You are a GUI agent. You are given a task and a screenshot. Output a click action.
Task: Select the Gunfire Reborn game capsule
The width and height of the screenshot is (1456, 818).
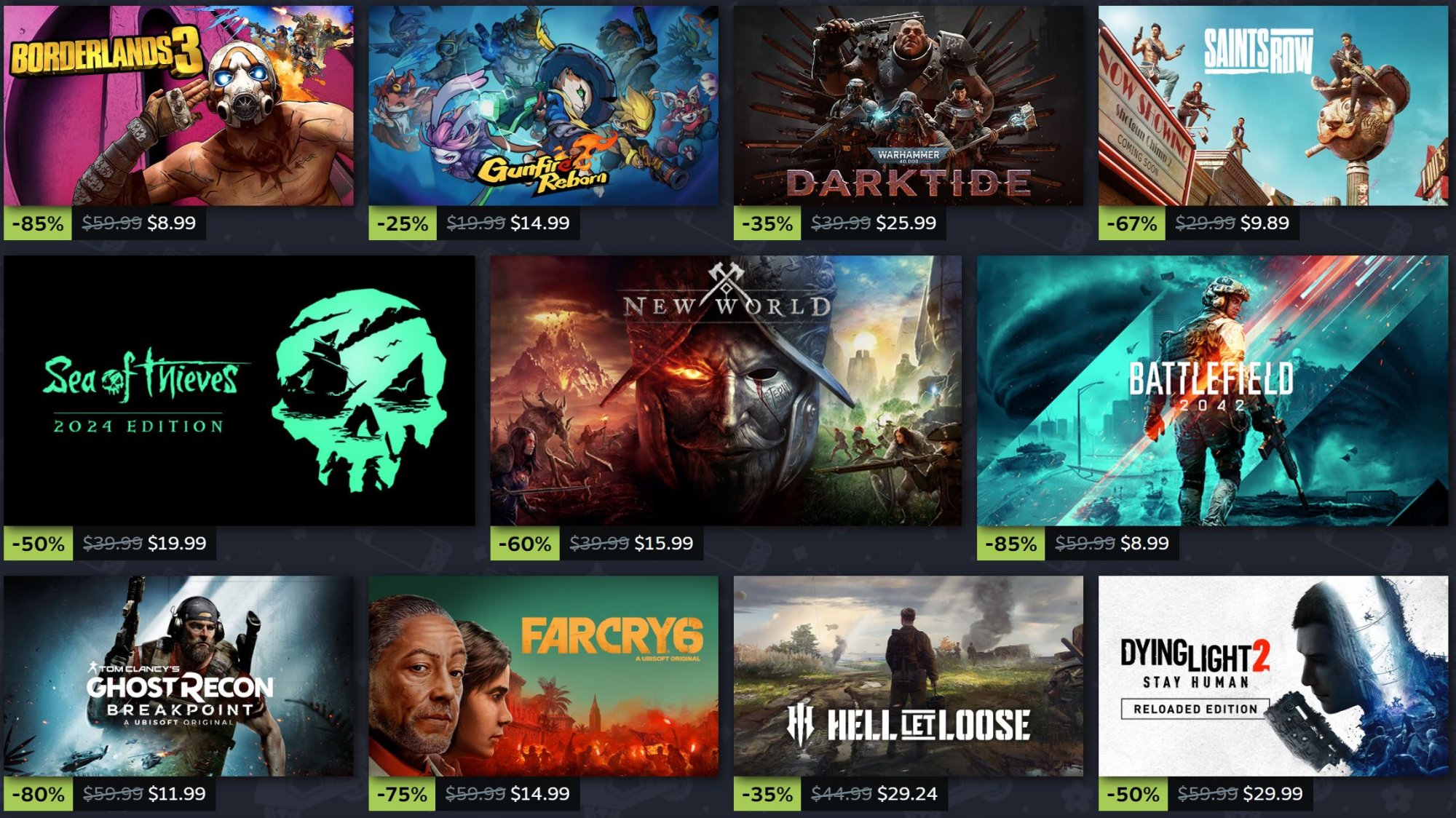tap(543, 106)
